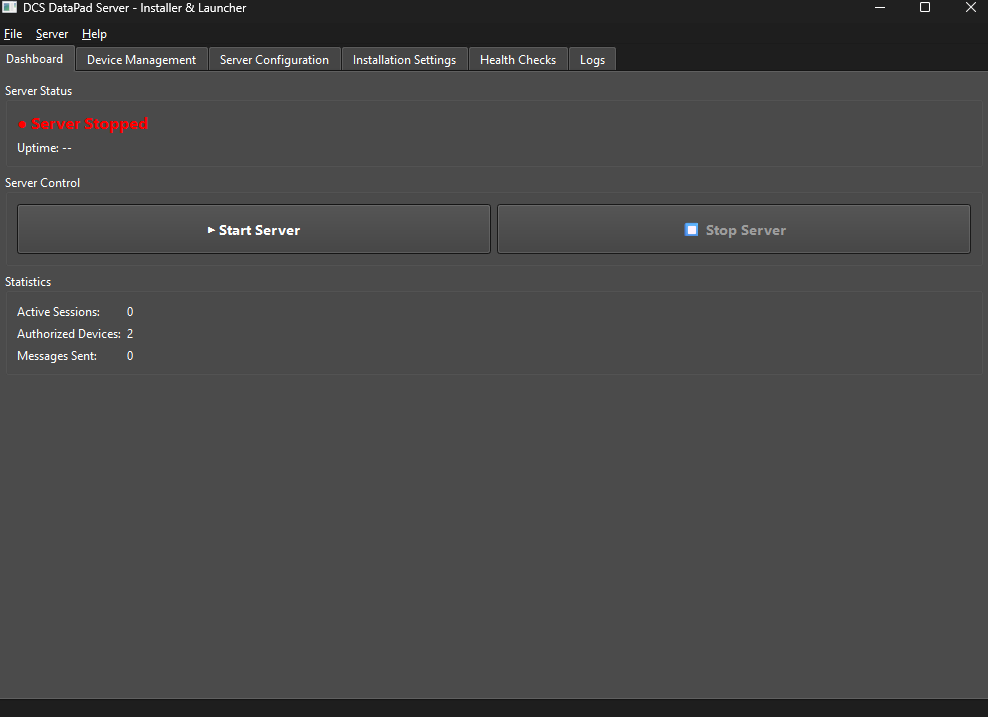Viewport: 988px width, 717px height.
Task: Open the File menu
Action: coord(13,34)
